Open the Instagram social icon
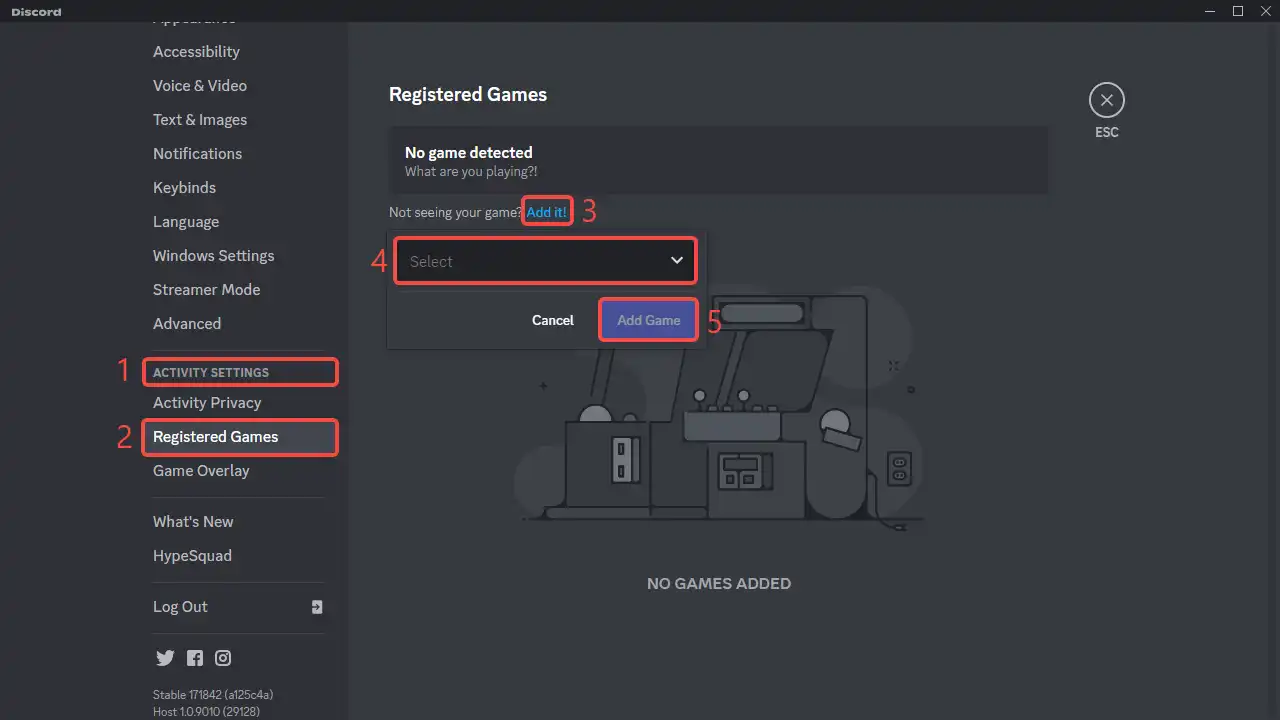The height and width of the screenshot is (720, 1280). (224, 658)
